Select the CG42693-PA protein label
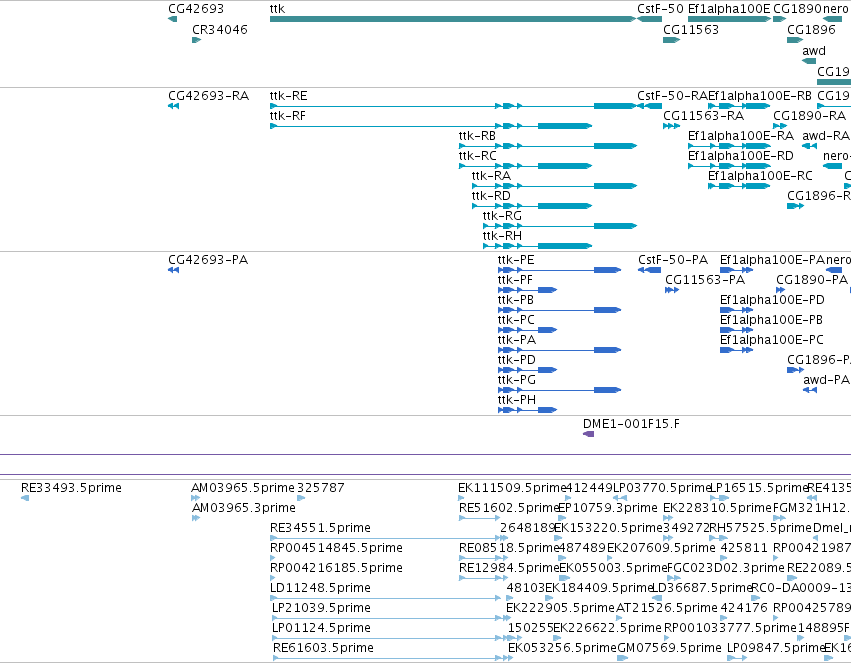The width and height of the screenshot is (851, 663). pyautogui.click(x=208, y=260)
